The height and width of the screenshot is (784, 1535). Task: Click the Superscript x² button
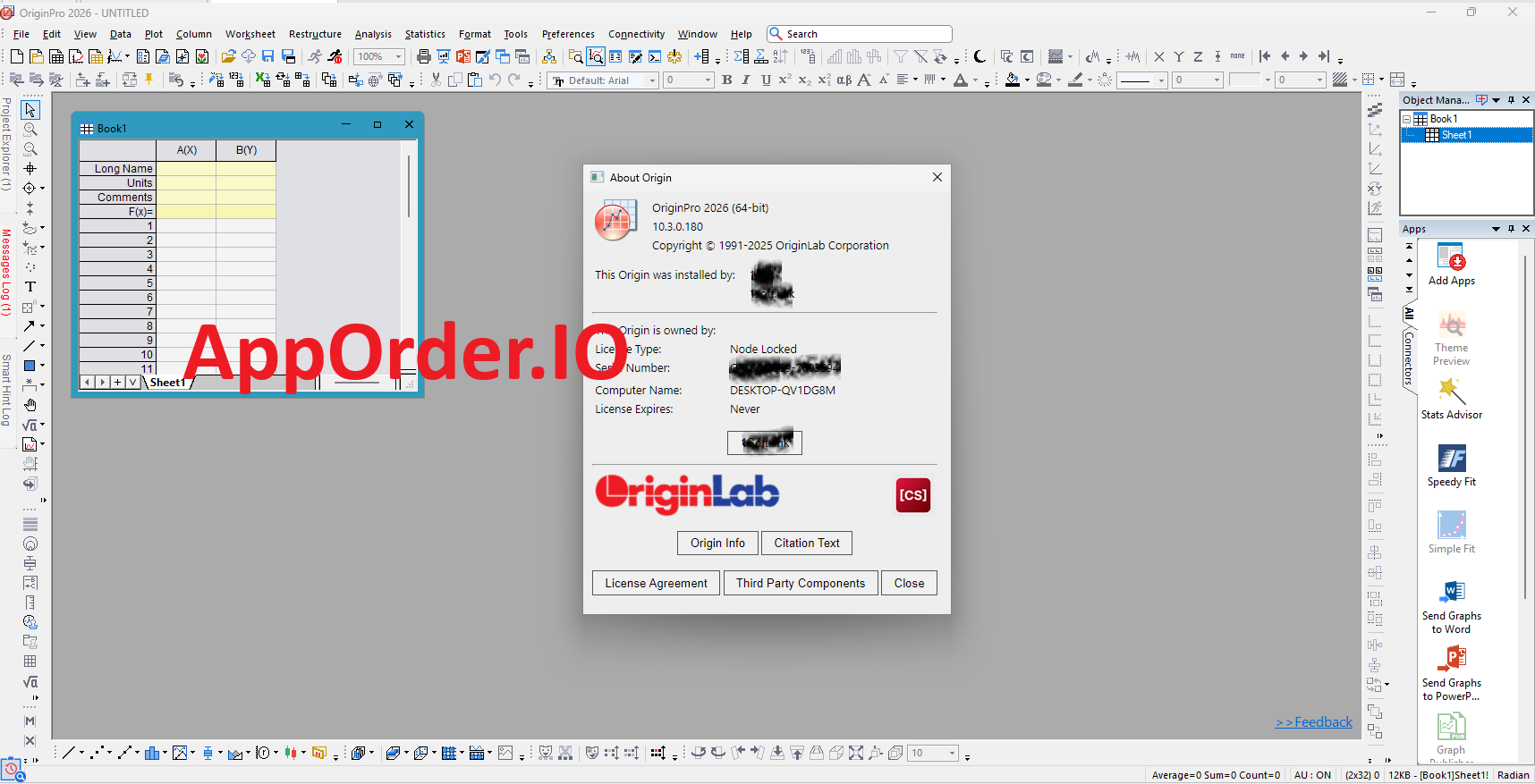pyautogui.click(x=784, y=80)
